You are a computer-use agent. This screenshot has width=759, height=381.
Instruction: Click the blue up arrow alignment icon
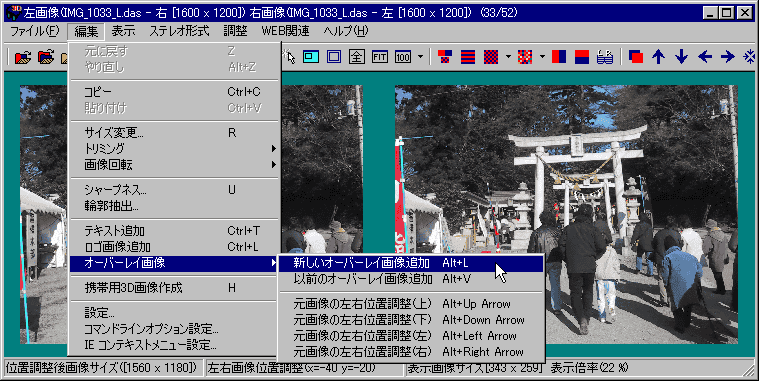(658, 57)
